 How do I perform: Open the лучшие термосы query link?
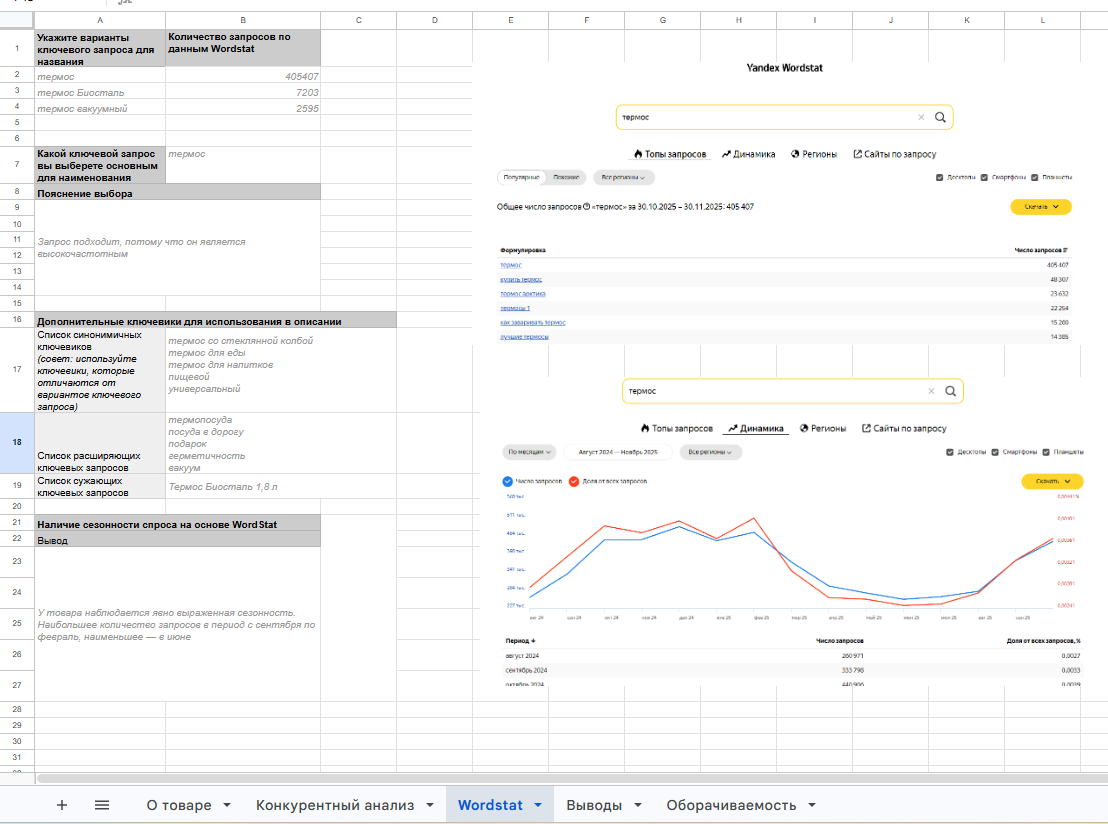tap(524, 337)
